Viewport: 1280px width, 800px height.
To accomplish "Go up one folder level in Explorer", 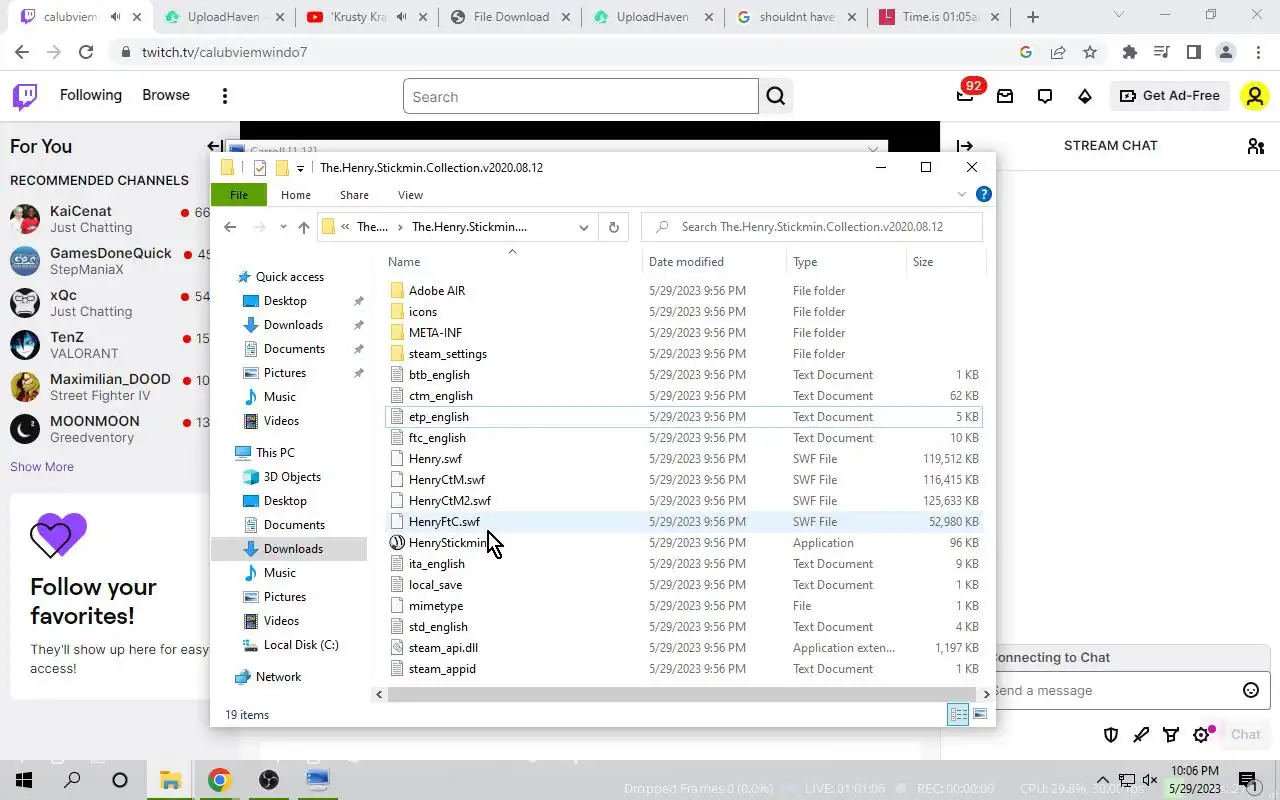I will click(x=304, y=227).
